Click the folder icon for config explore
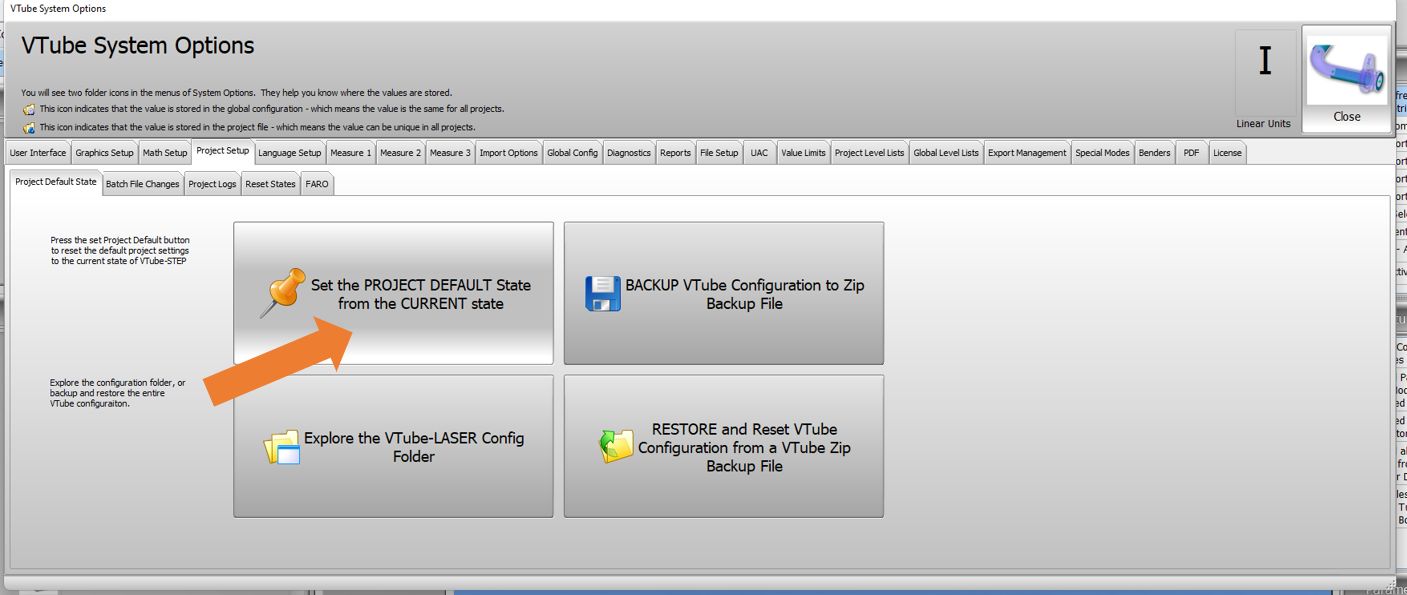This screenshot has width=1407, height=595. 282,447
